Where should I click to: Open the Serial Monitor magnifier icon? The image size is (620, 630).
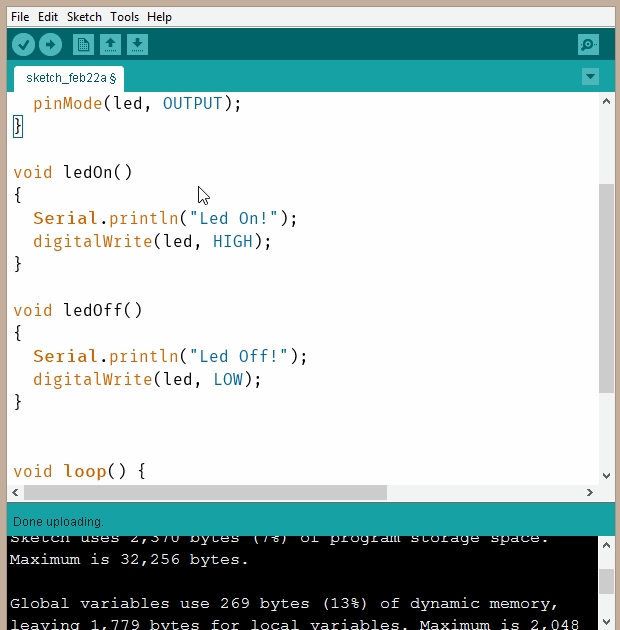pyautogui.click(x=588, y=45)
